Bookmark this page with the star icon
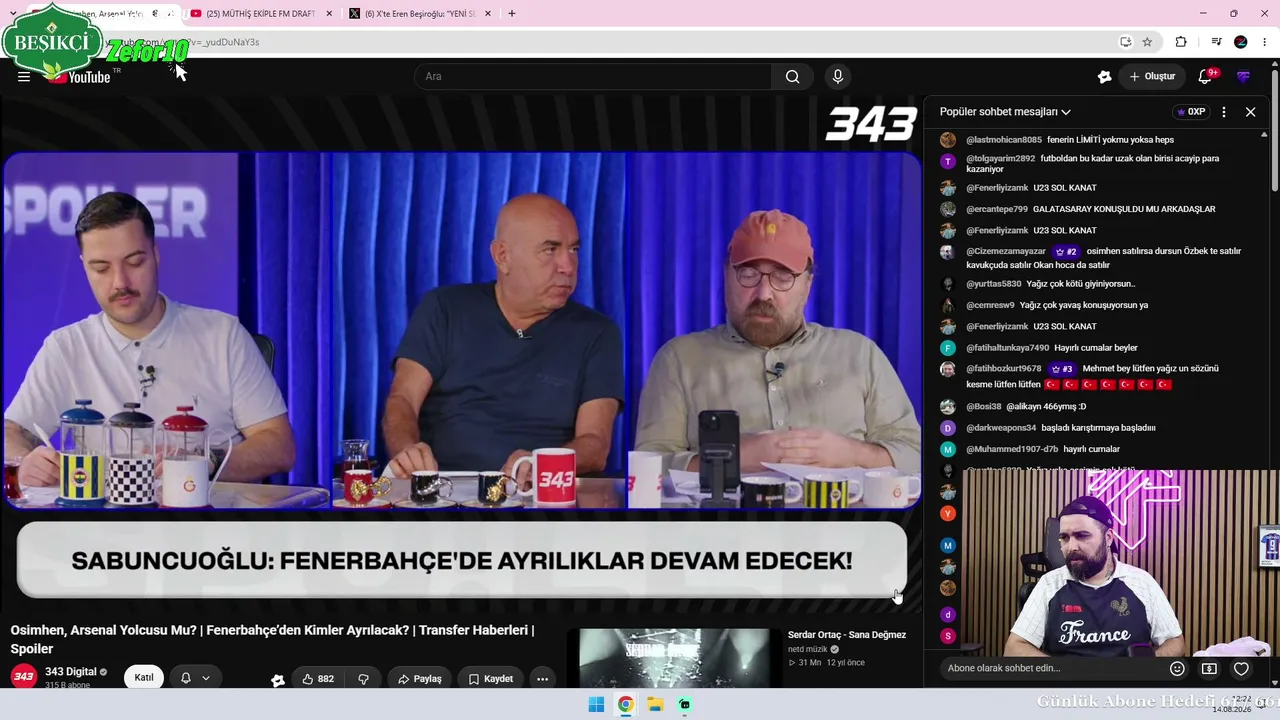The height and width of the screenshot is (720, 1280). pyautogui.click(x=1147, y=42)
